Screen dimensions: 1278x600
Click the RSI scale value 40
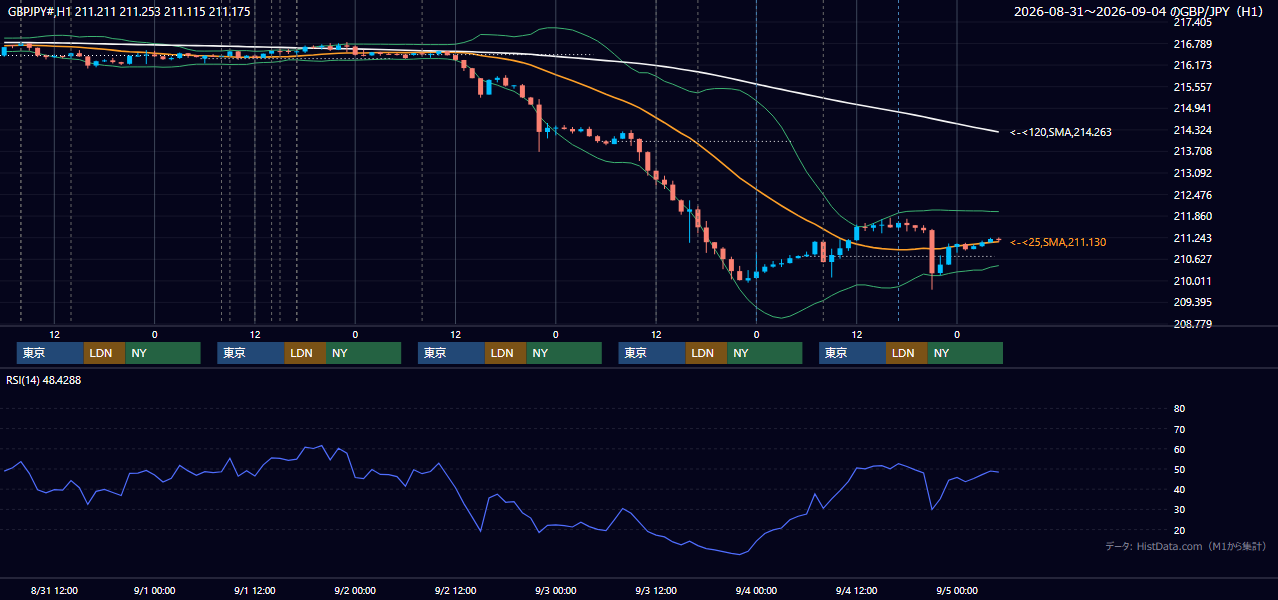[1179, 489]
